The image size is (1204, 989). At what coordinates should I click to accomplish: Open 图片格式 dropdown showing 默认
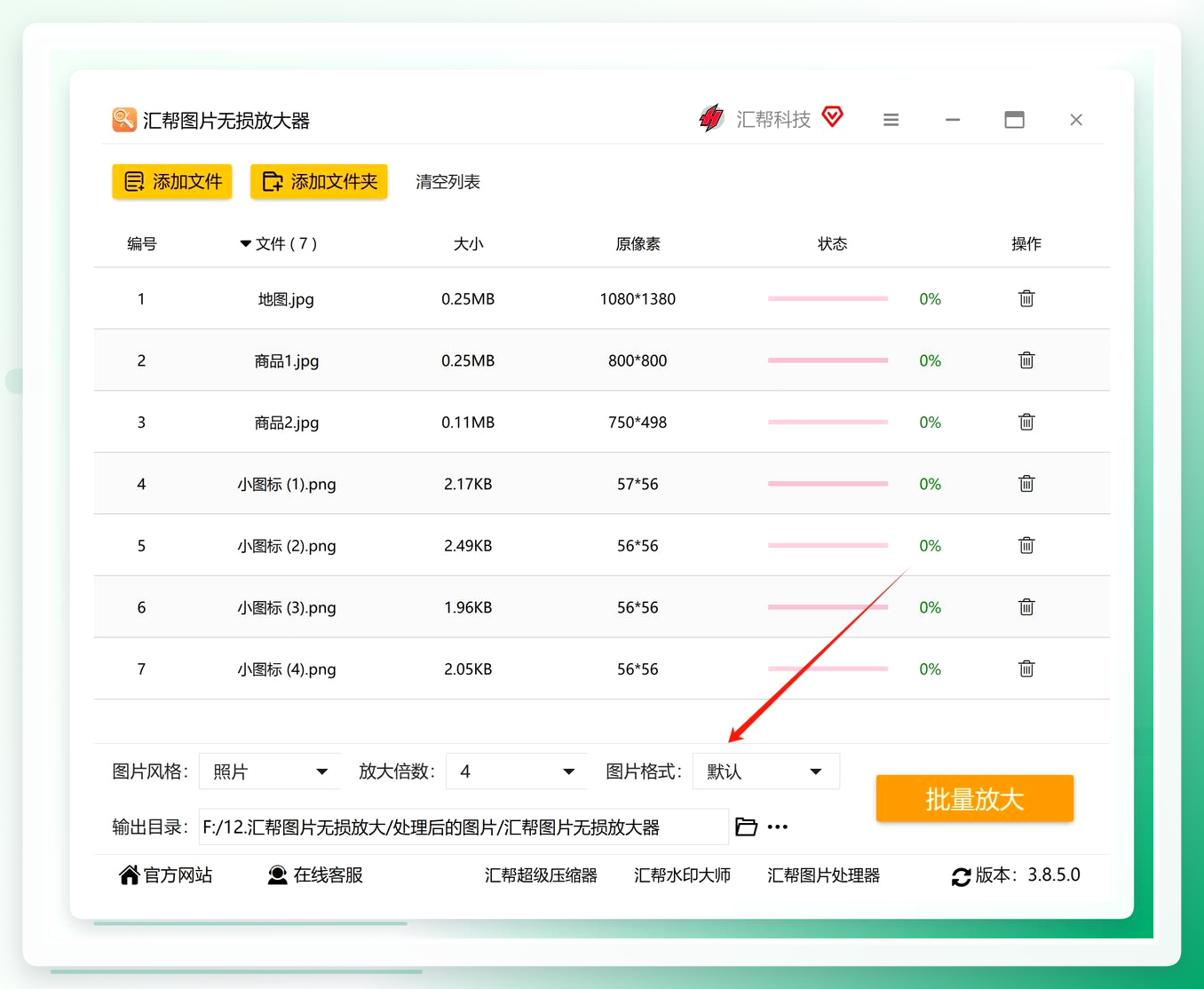pos(766,771)
